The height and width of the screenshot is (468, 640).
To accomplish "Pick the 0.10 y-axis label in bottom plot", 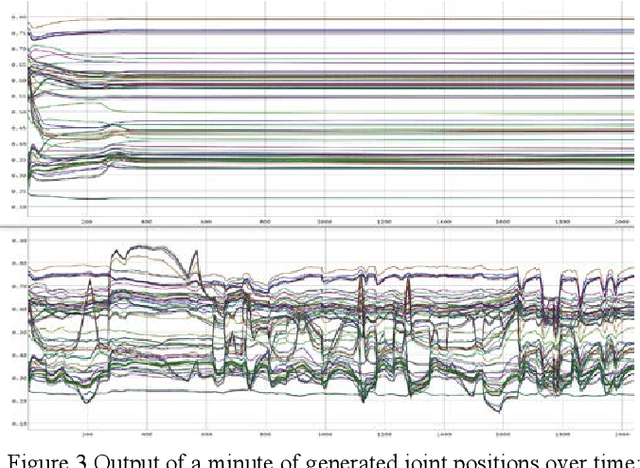I will point(19,424).
